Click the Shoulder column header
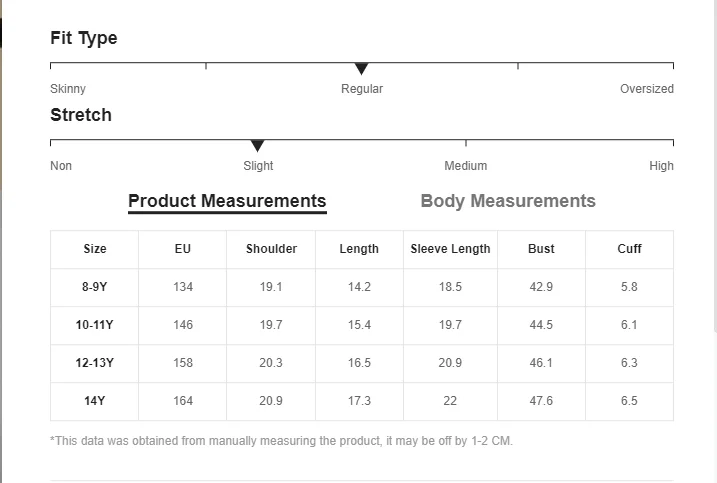This screenshot has height=483, width=717. coord(271,249)
